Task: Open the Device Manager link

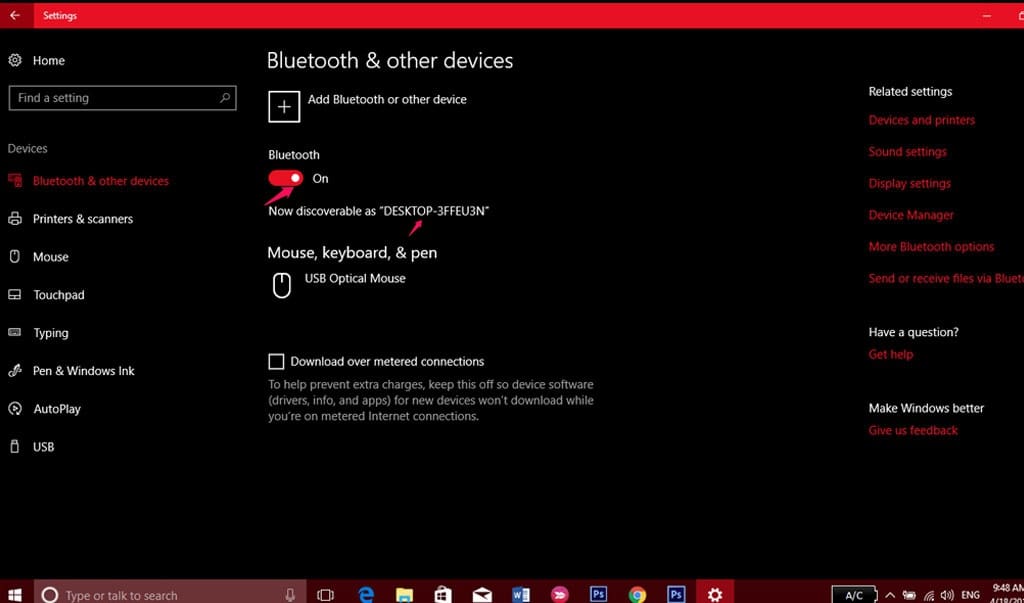Action: (911, 215)
